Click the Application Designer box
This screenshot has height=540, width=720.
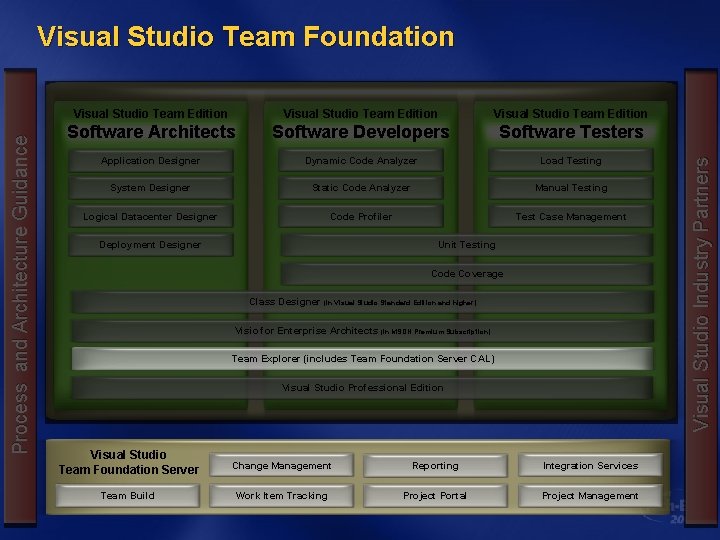pos(151,161)
